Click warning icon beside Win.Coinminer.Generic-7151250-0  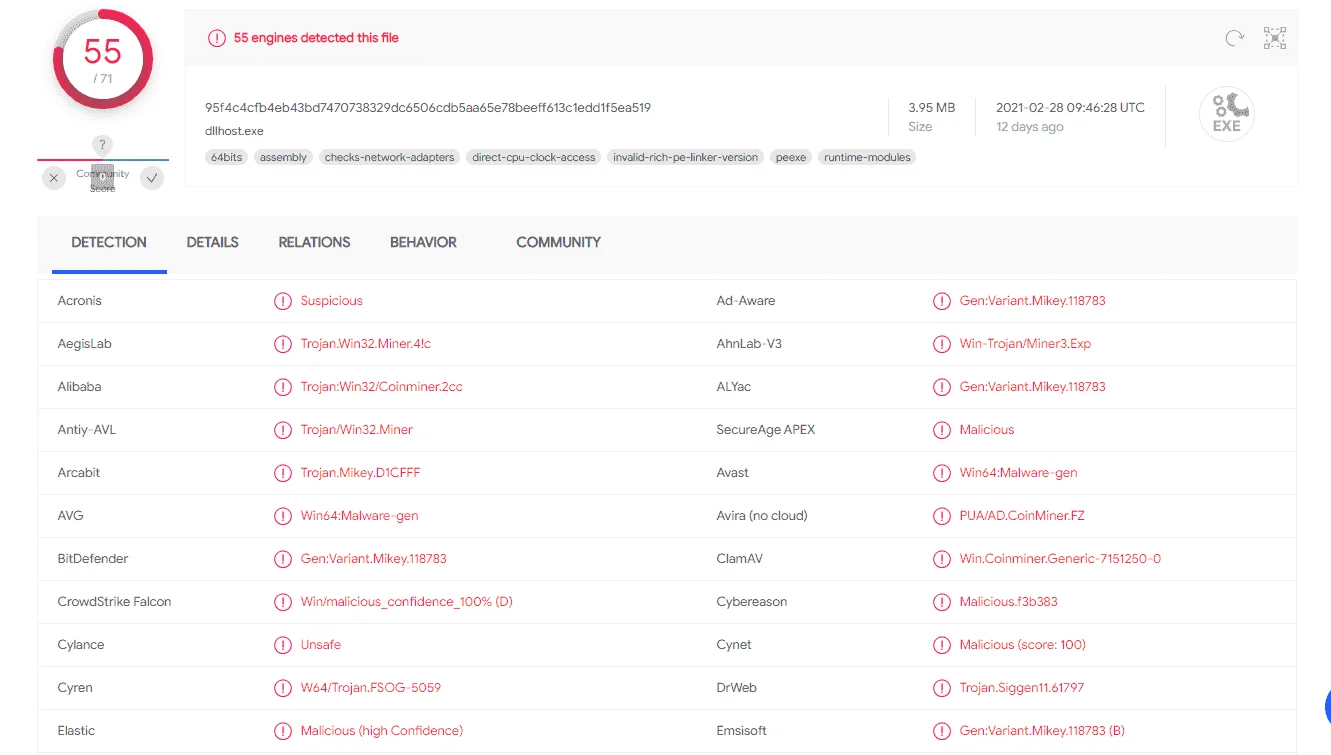click(x=942, y=559)
